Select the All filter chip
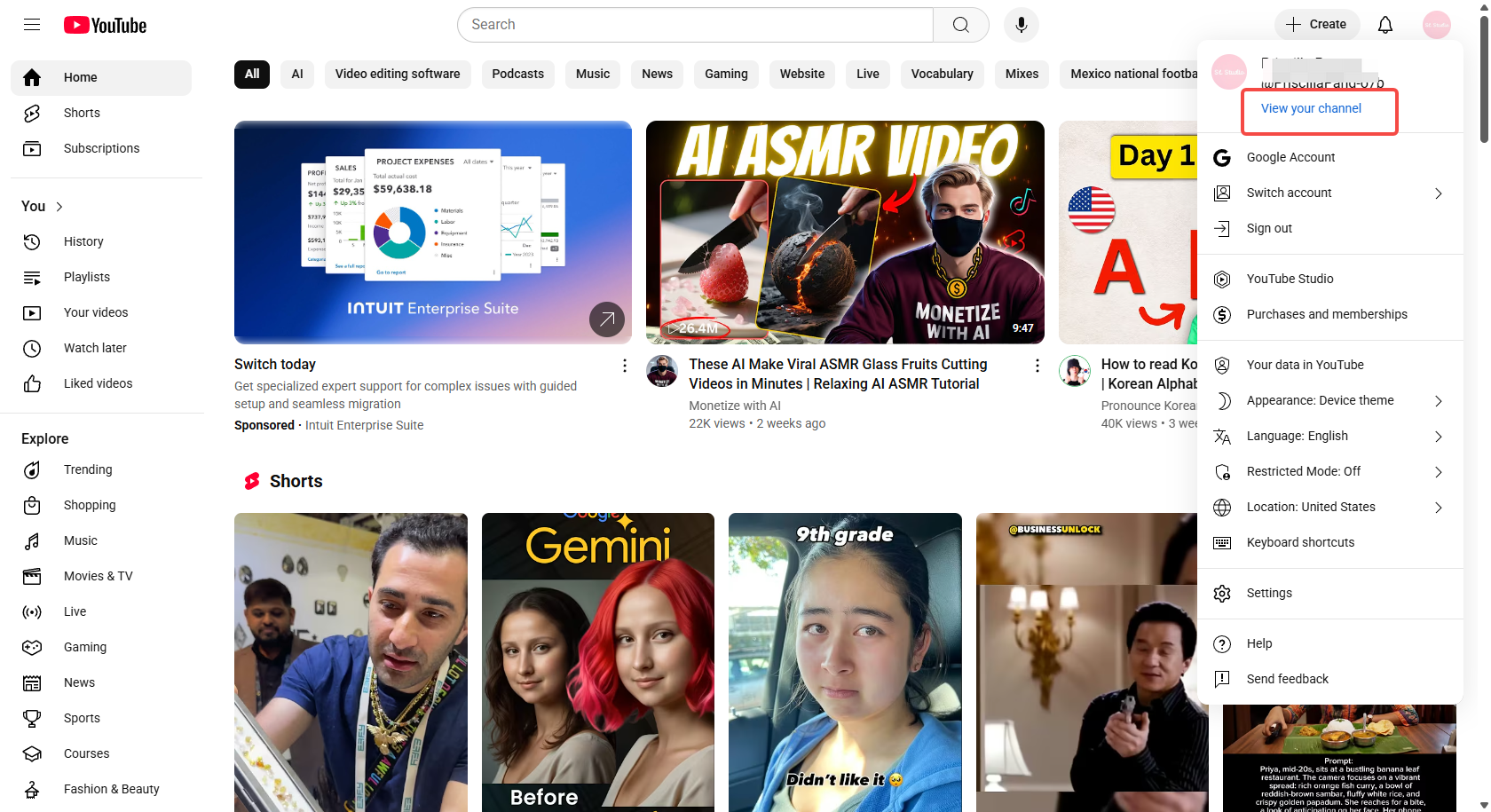Viewport: 1491px width, 812px height. pos(252,74)
